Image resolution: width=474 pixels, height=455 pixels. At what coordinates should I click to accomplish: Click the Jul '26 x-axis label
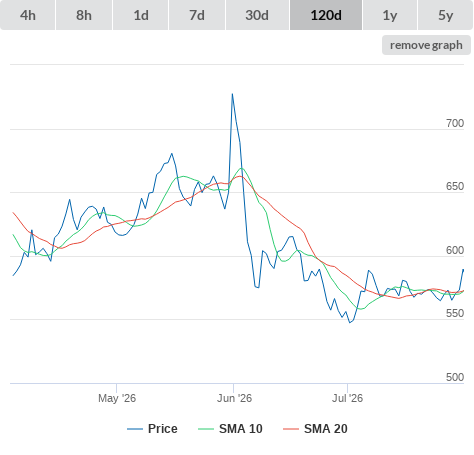pyautogui.click(x=347, y=398)
